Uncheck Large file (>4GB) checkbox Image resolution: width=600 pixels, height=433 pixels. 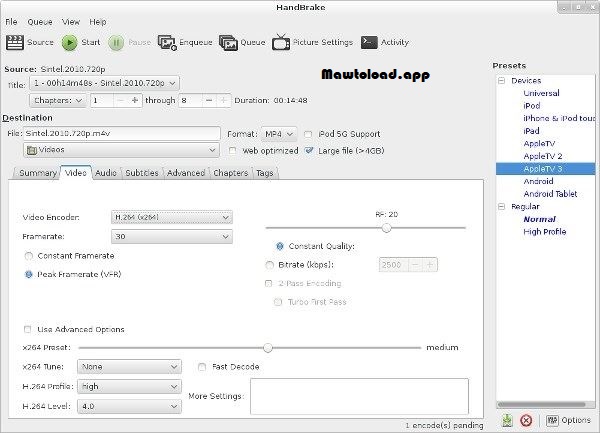(309, 150)
